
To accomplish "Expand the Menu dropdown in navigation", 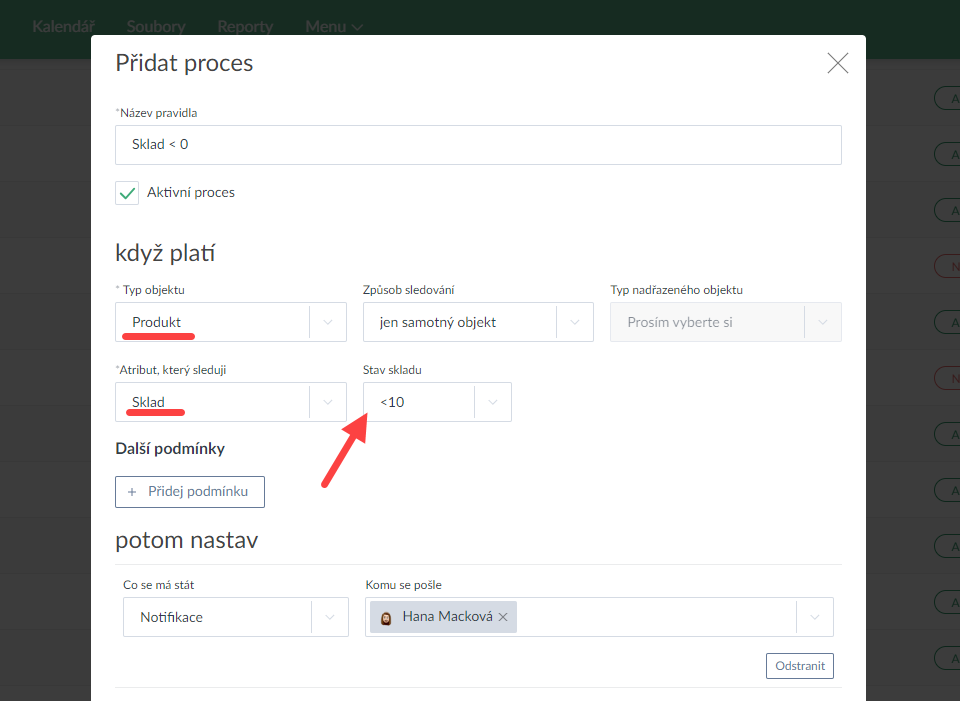I will (x=334, y=27).
